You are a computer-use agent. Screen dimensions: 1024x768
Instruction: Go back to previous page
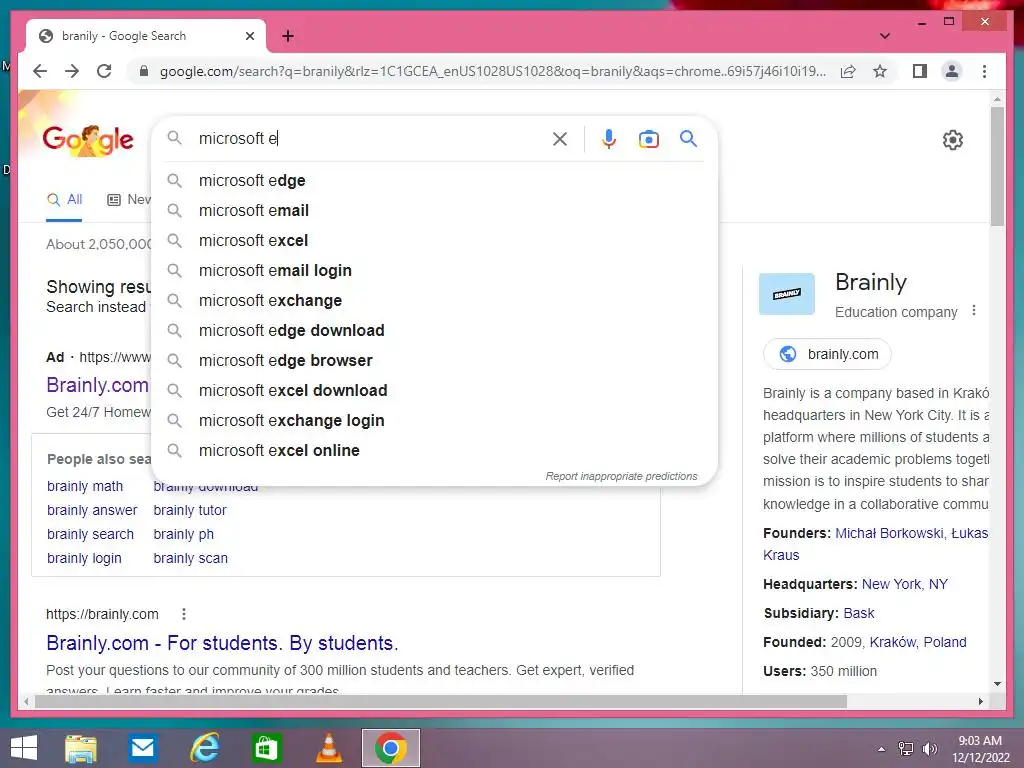point(40,71)
